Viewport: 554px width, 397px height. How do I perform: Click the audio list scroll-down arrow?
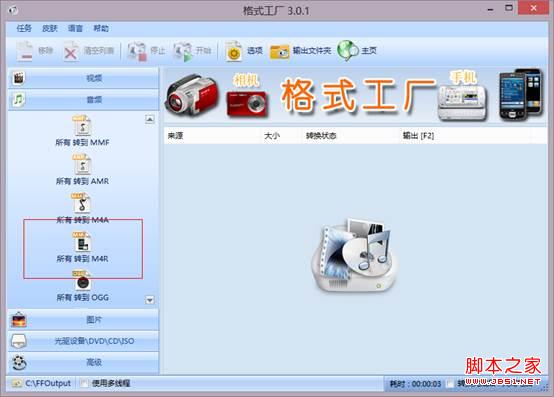click(x=150, y=300)
